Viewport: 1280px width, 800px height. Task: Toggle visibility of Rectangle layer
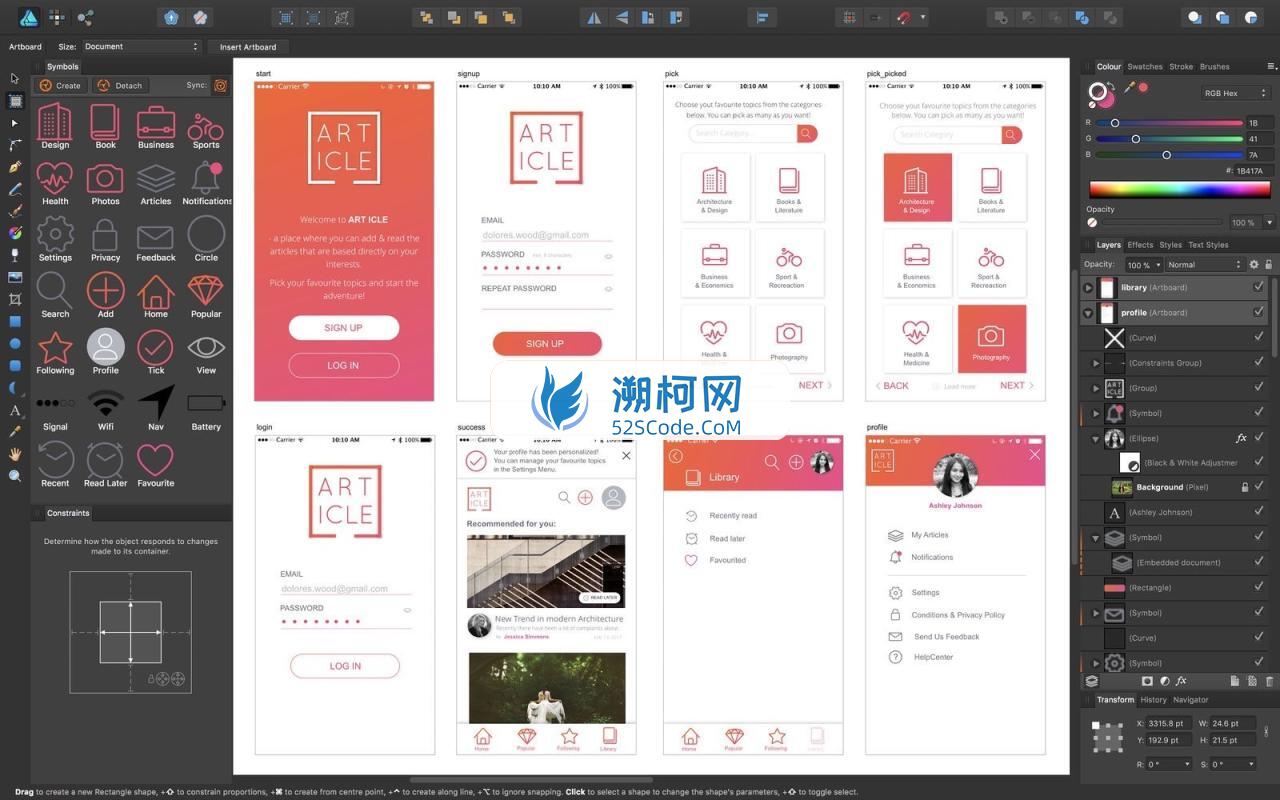[1259, 587]
